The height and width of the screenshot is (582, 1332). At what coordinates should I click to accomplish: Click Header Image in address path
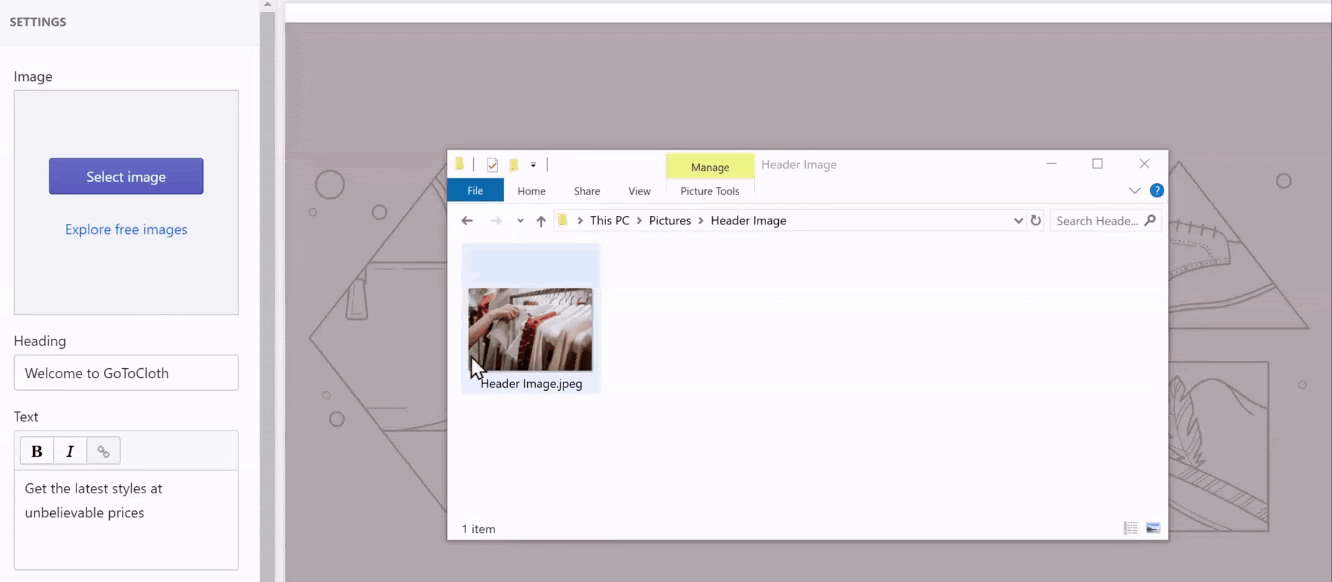point(748,221)
